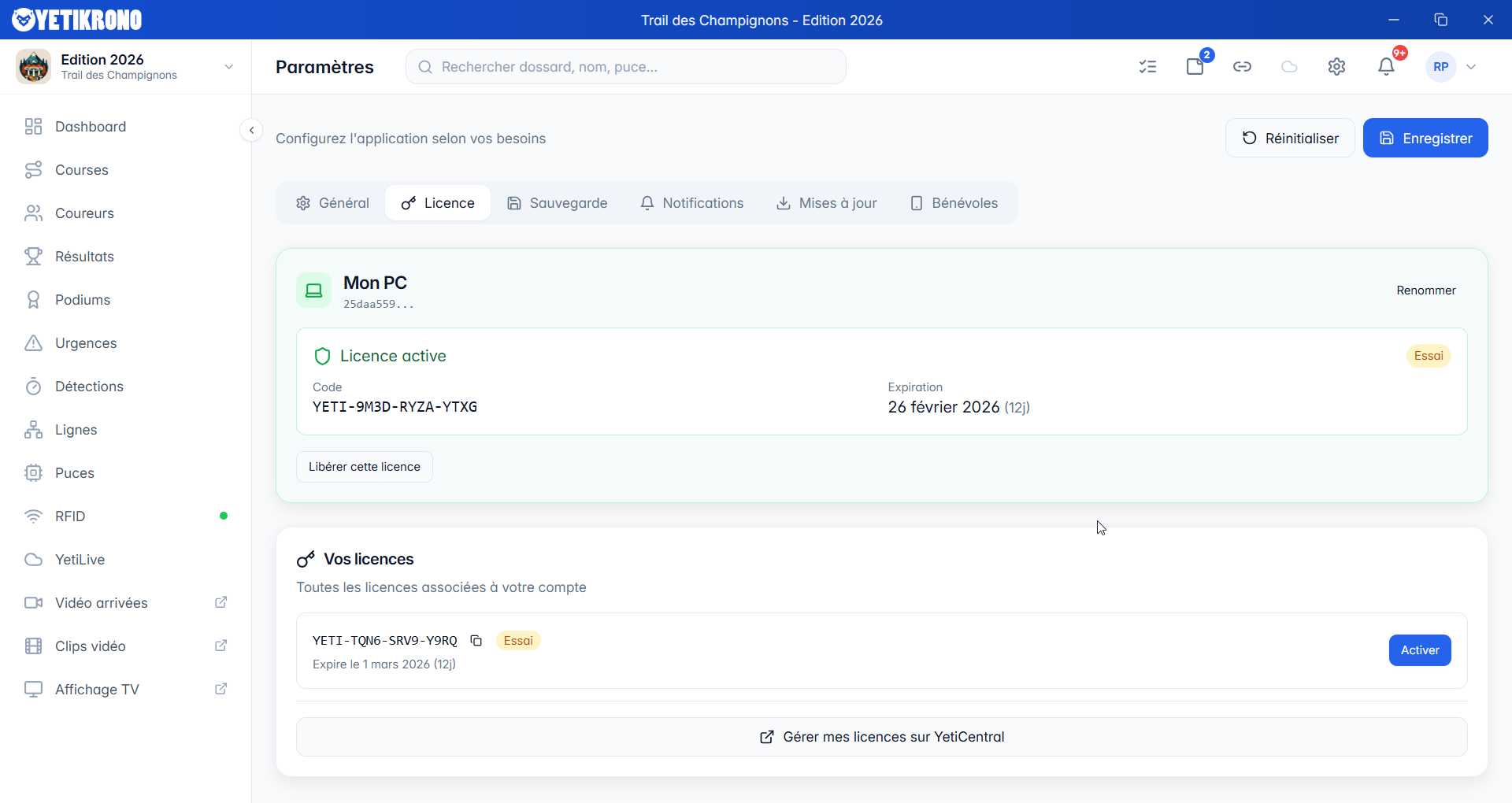Click the link chain icon in header
Viewport: 1512px width, 803px height.
[x=1242, y=67]
